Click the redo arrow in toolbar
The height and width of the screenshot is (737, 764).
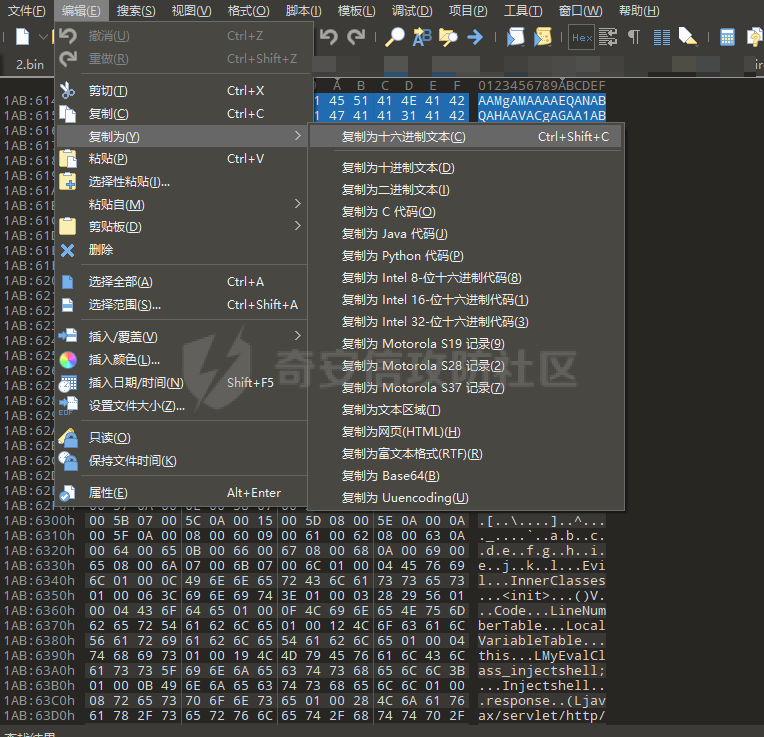[x=356, y=37]
